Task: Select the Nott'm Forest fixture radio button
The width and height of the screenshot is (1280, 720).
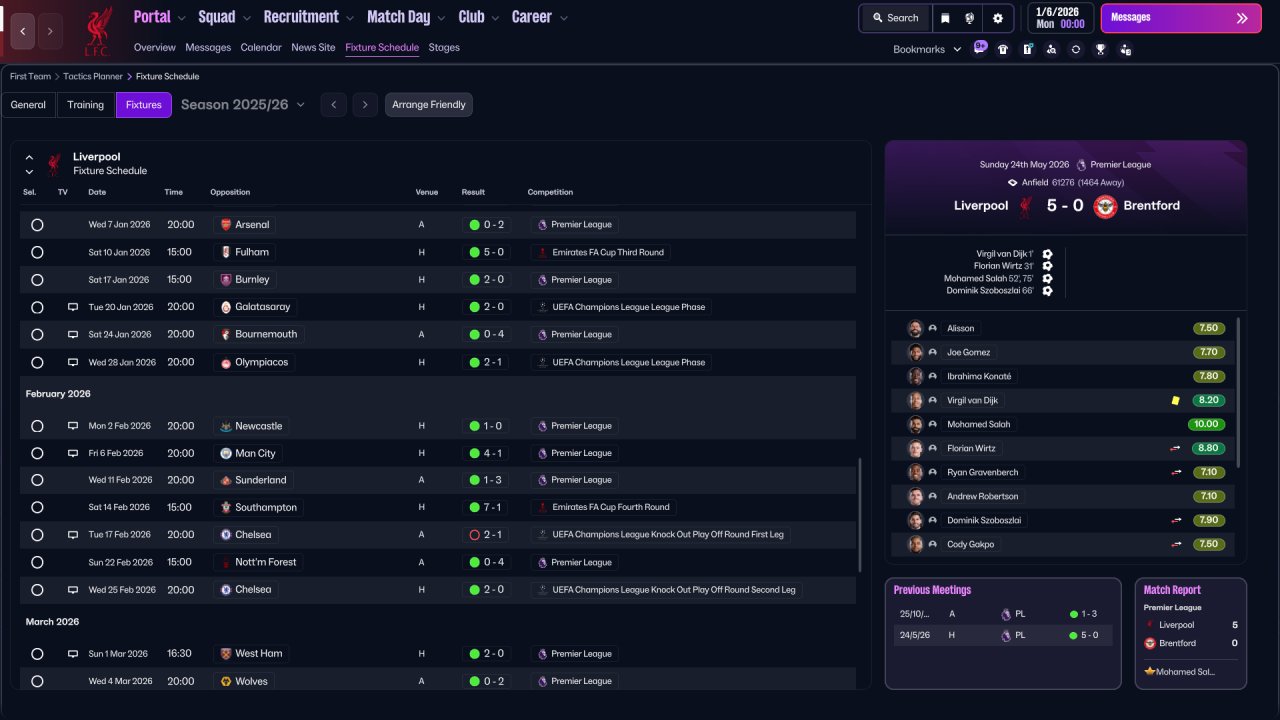Action: pyautogui.click(x=37, y=562)
